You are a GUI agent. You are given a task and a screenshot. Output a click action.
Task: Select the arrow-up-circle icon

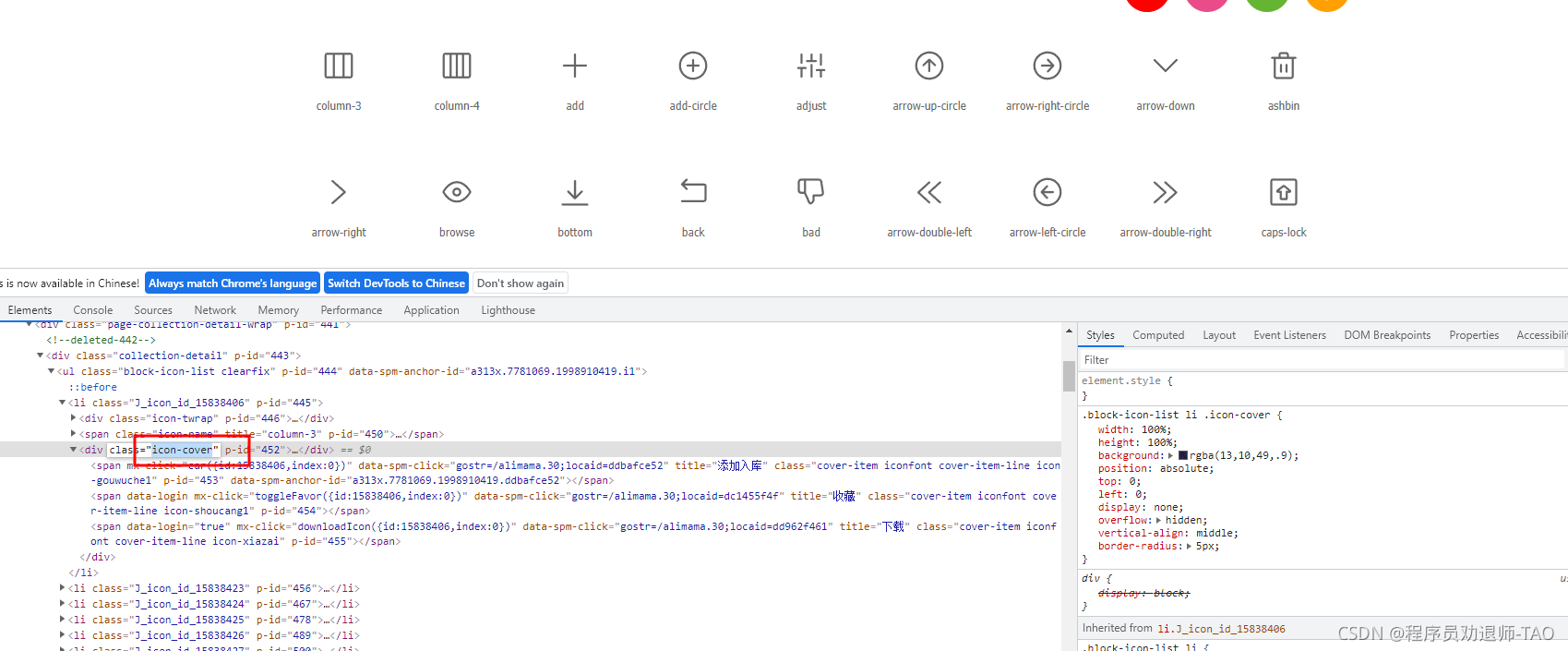tap(929, 66)
